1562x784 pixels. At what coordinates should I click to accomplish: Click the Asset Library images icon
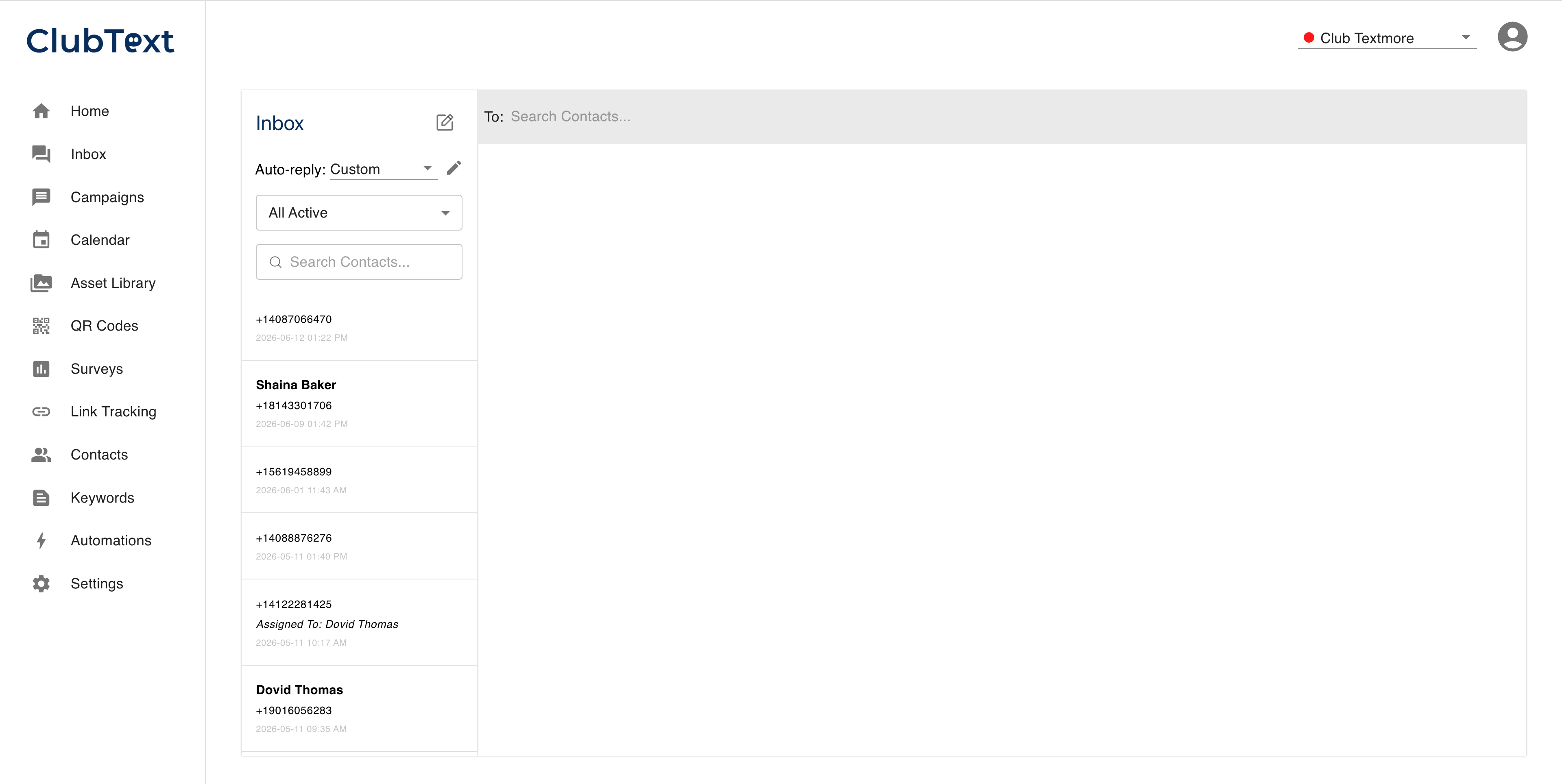click(x=41, y=283)
